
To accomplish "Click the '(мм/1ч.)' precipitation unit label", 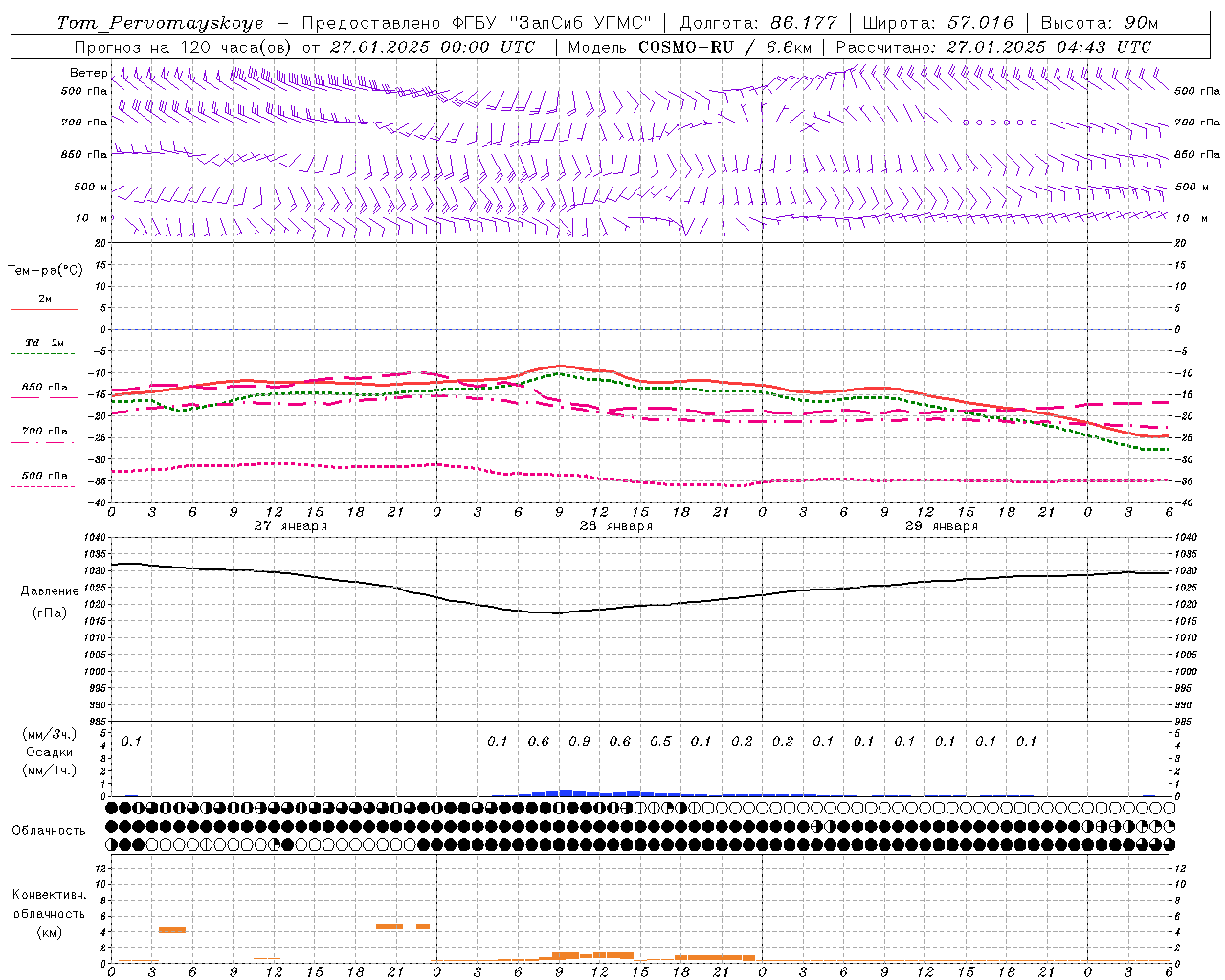I will (x=50, y=770).
